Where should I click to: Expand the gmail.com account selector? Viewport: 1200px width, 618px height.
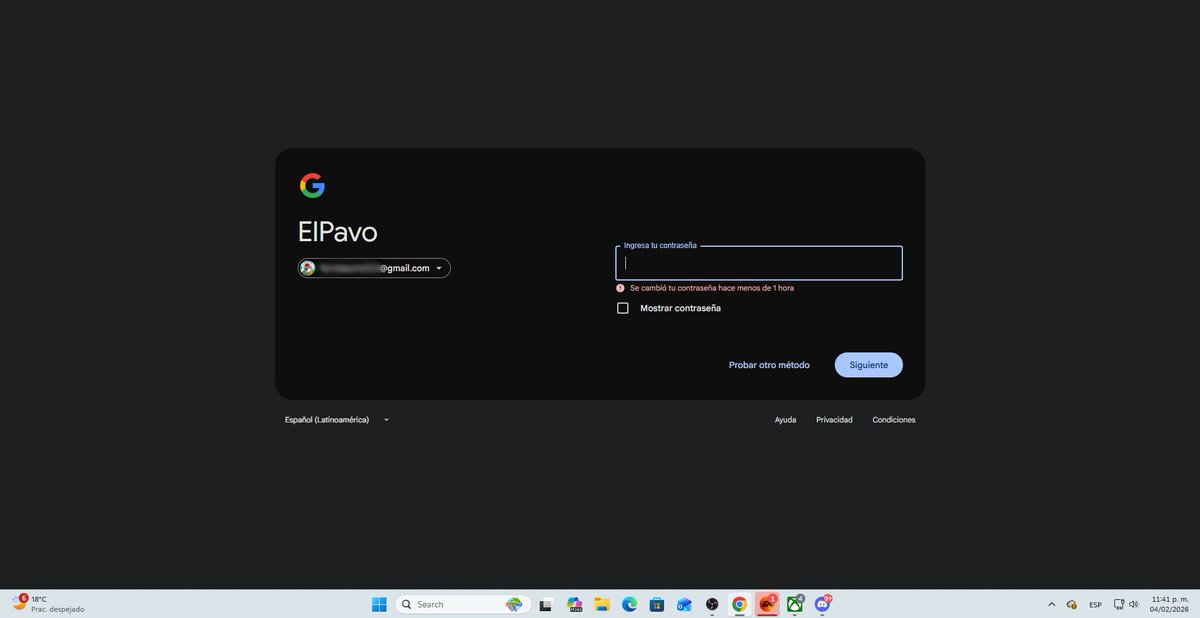tap(440, 267)
